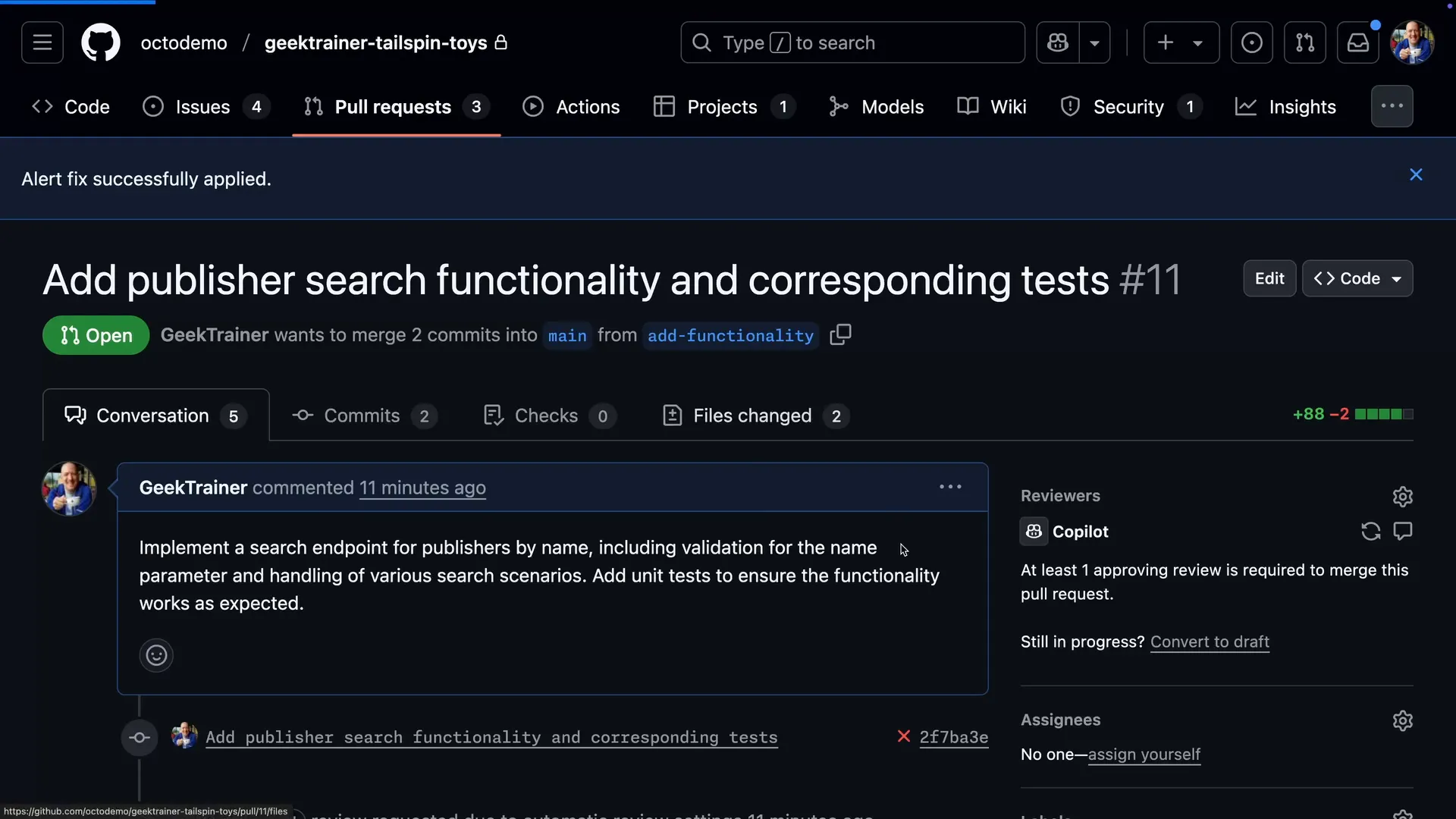Add a reaction with smiley icon
This screenshot has width=1456, height=819.
click(x=156, y=655)
